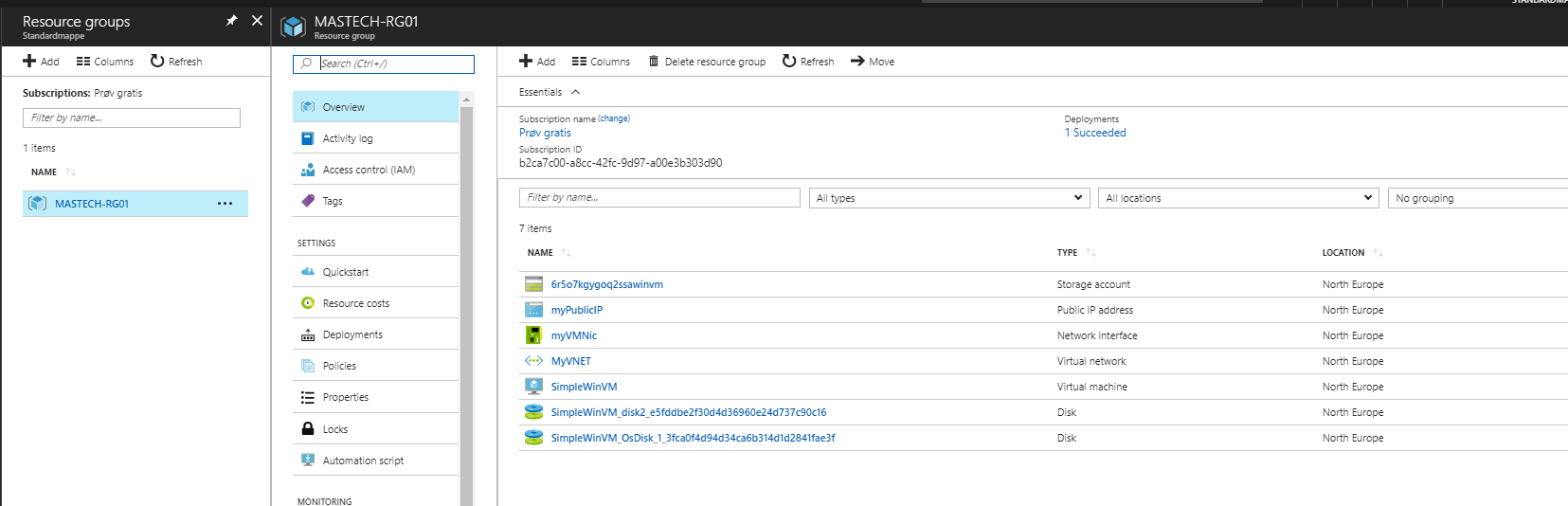Open the MASTECH-RG01 ellipsis context menu
This screenshot has width=1568, height=506.
click(225, 204)
